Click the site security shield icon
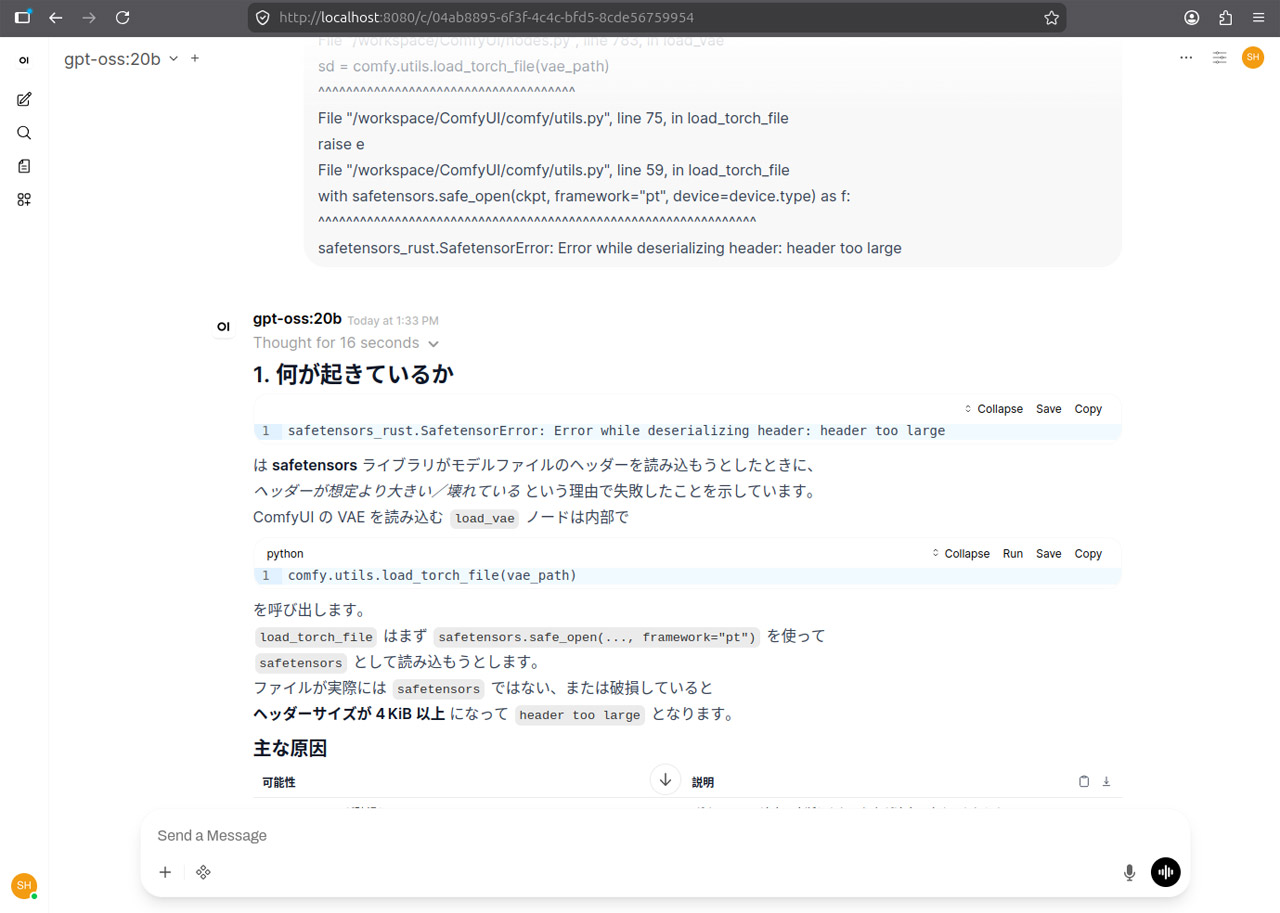Viewport: 1280px width, 913px height. [263, 17]
